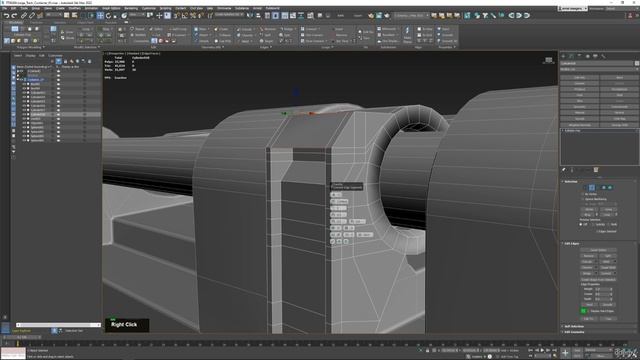Image resolution: width=640 pixels, height=360 pixels.
Task: Select Polygon sub-object level in Selection rollout
Action: 604,187
